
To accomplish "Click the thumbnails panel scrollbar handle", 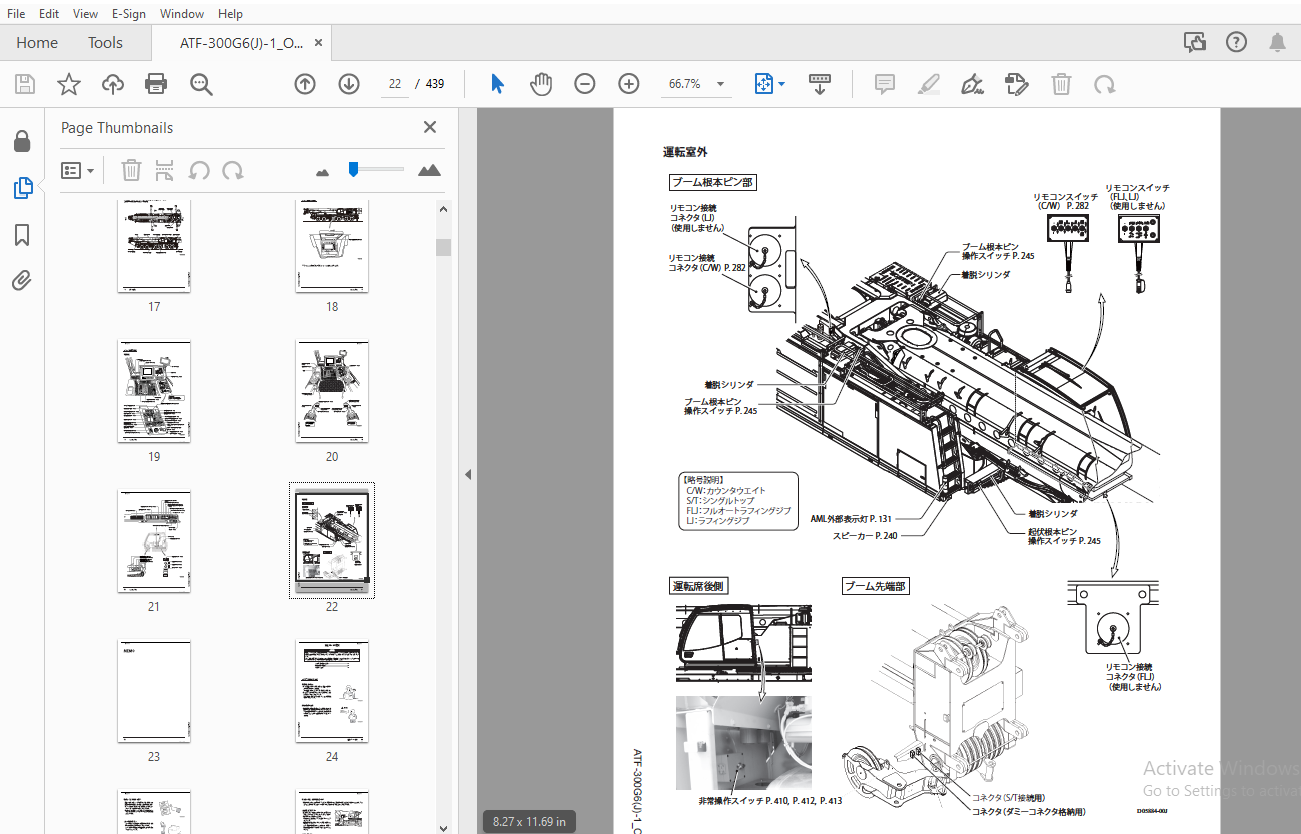I will (443, 247).
